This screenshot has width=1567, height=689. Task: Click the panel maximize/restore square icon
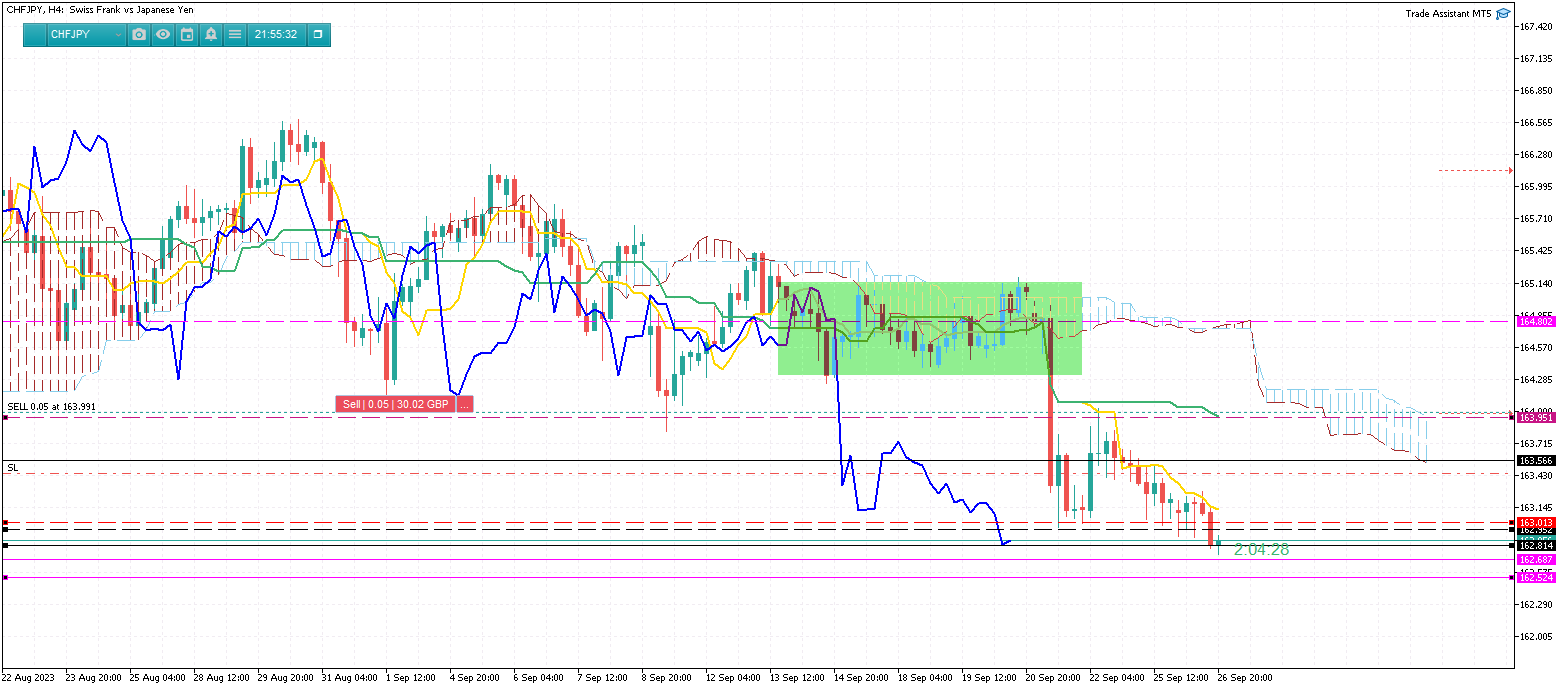point(318,34)
